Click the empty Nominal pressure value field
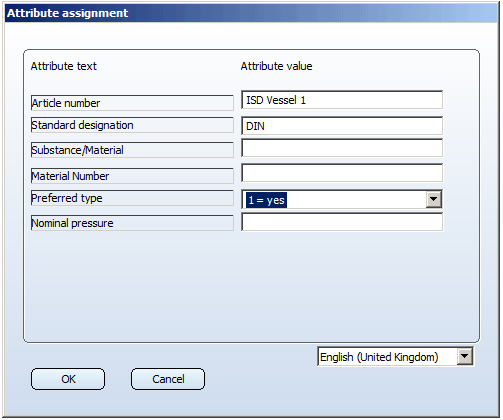 [342, 222]
